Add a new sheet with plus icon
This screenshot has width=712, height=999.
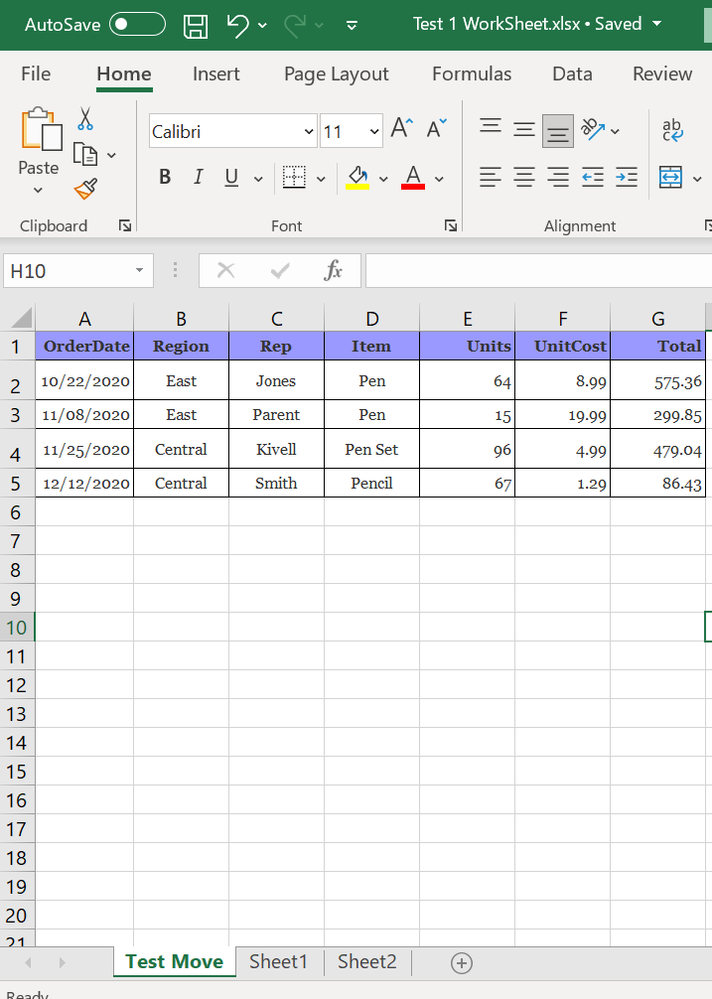pos(461,963)
